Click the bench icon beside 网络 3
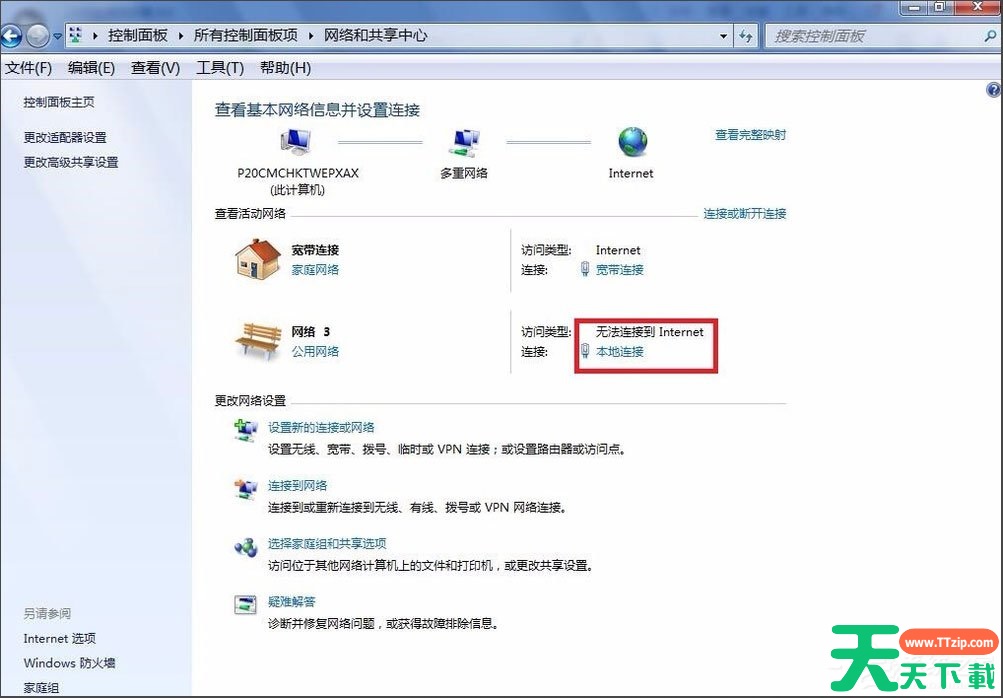 click(x=258, y=341)
